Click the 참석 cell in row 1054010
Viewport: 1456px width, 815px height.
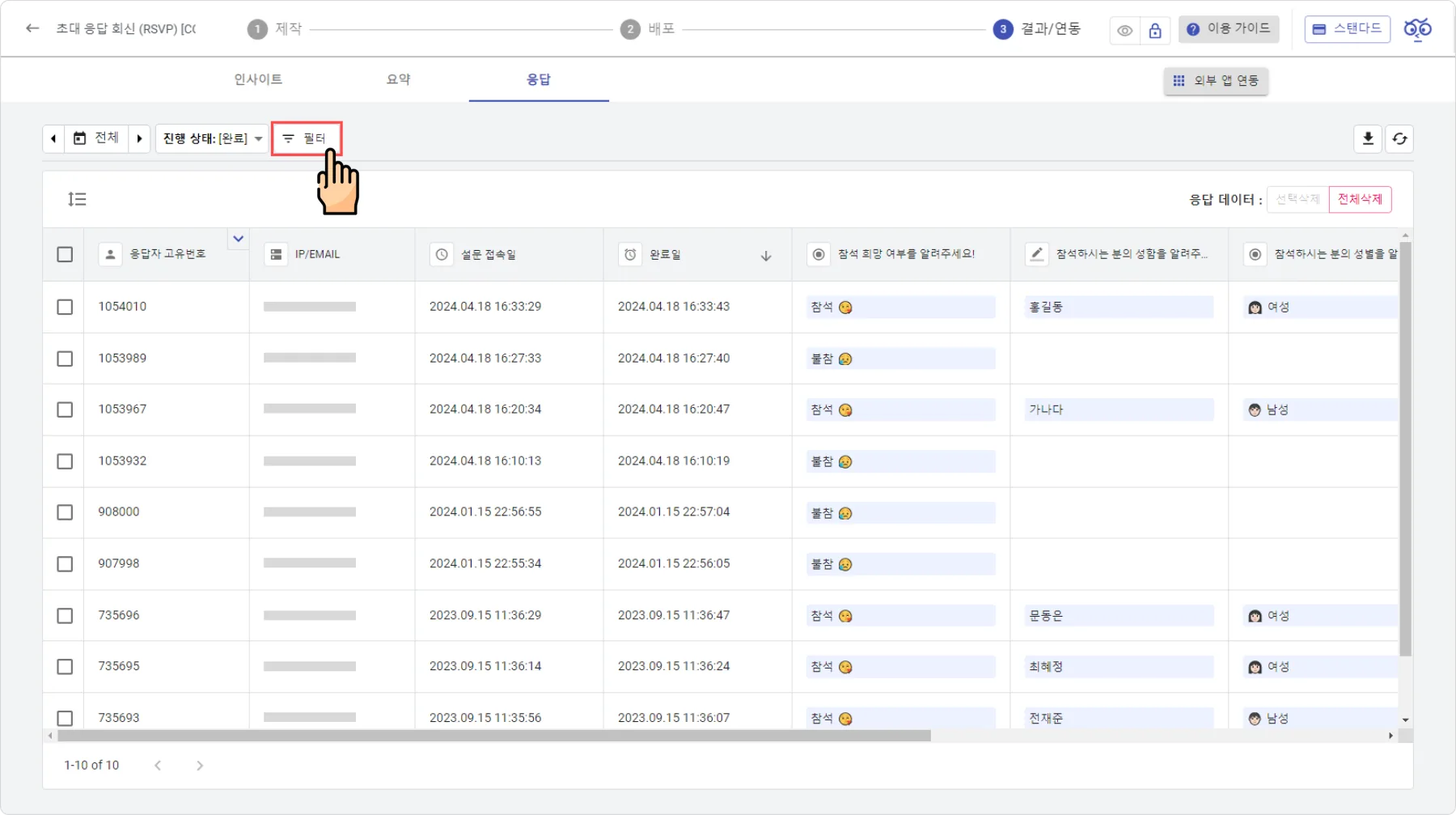pos(901,307)
